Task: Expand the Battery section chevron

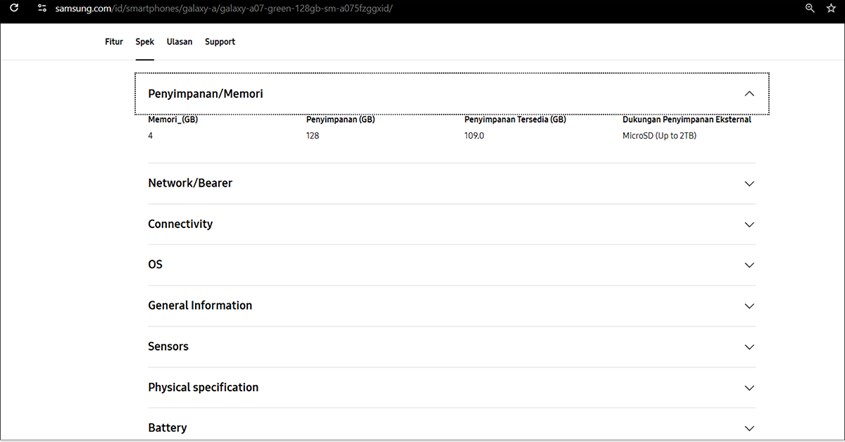Action: coord(749,428)
